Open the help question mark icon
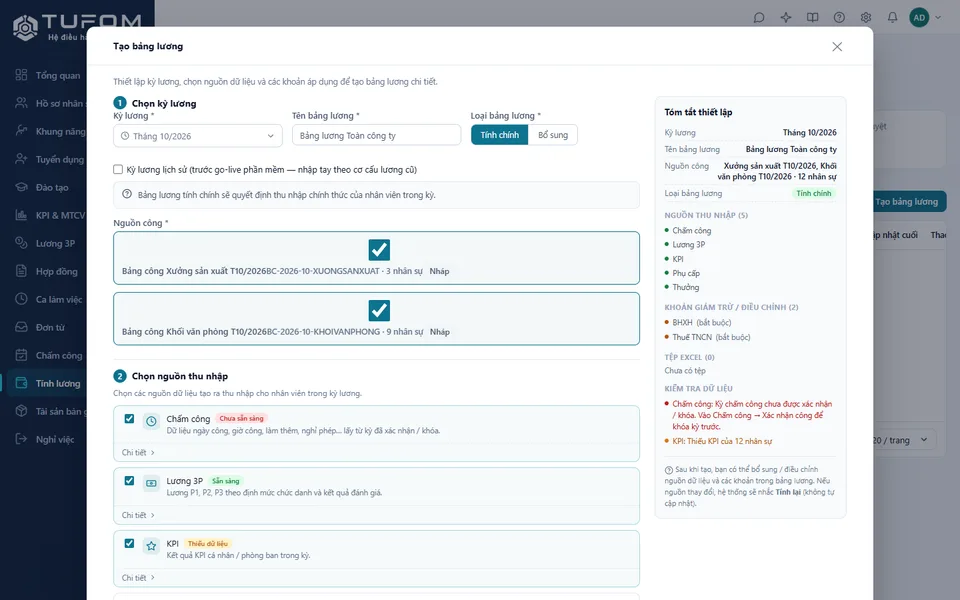Screen dimensions: 960x600 coord(839,18)
